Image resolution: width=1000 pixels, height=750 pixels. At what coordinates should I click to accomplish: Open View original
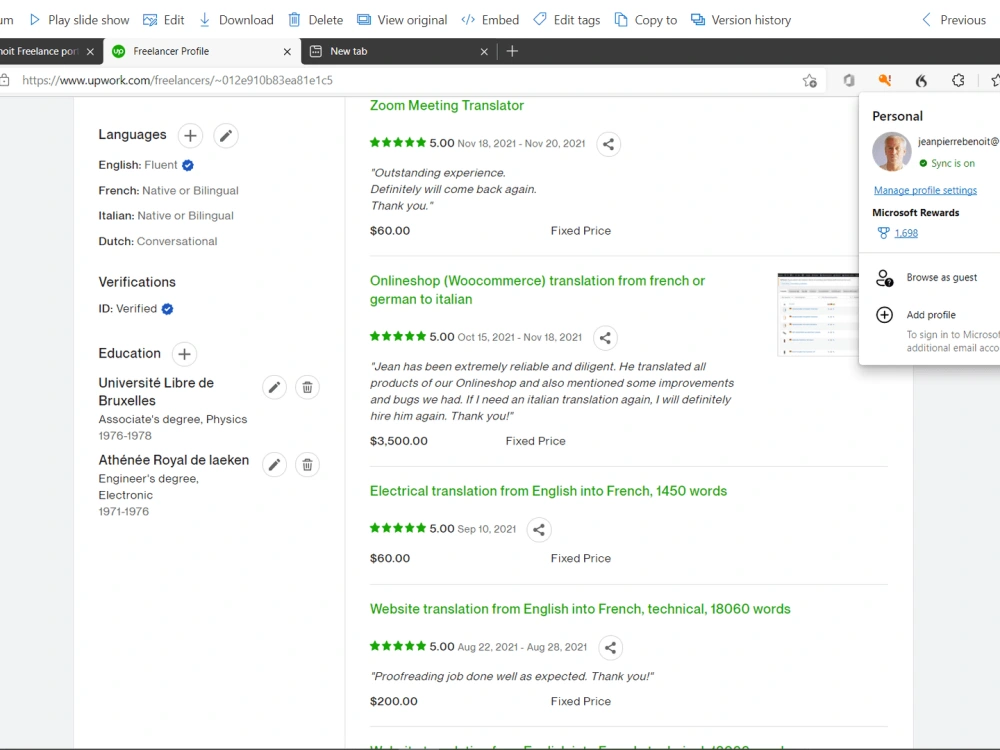(x=402, y=20)
